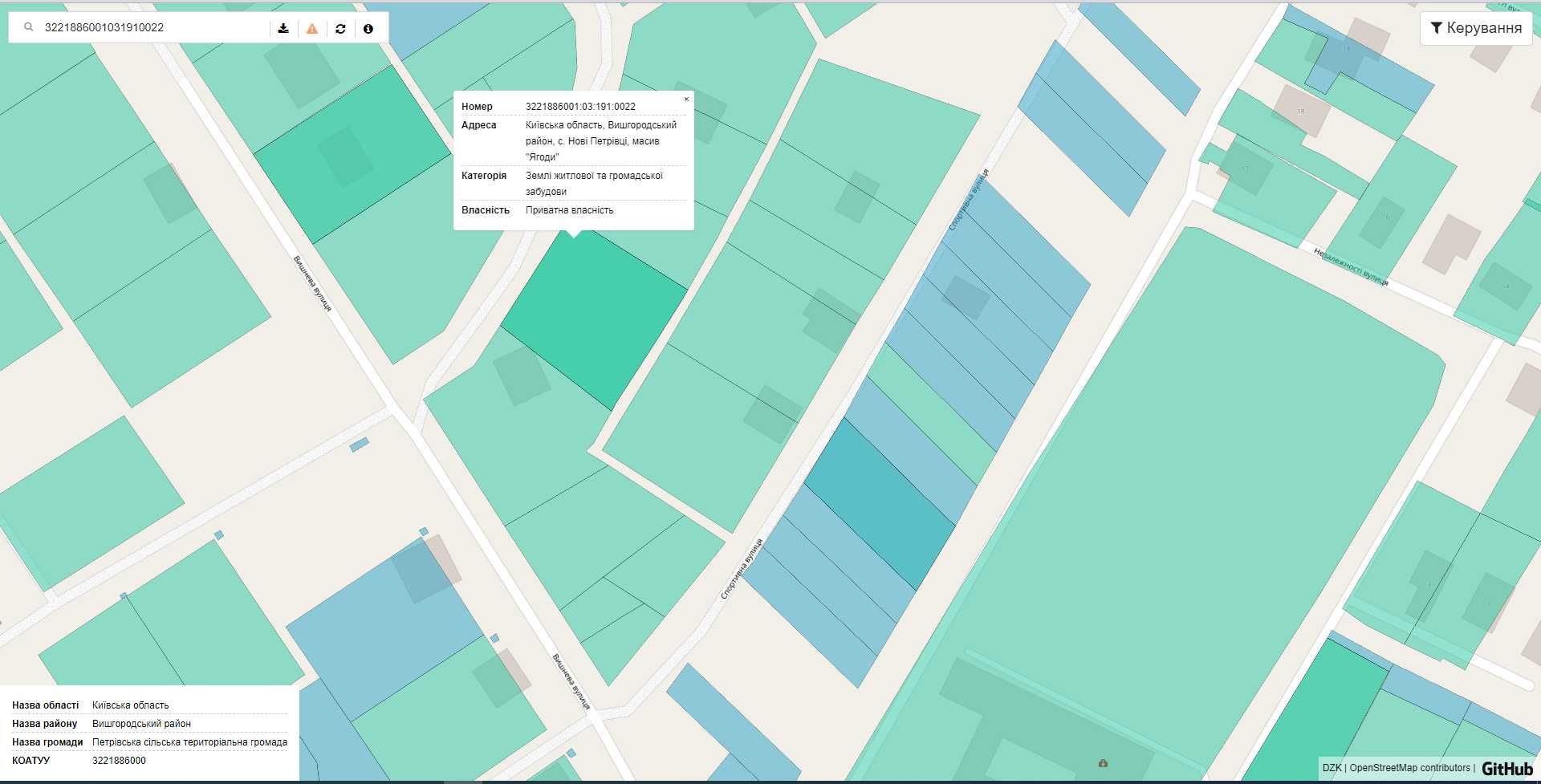Click the Приватна власність value
The height and width of the screenshot is (784, 1541).
click(569, 210)
